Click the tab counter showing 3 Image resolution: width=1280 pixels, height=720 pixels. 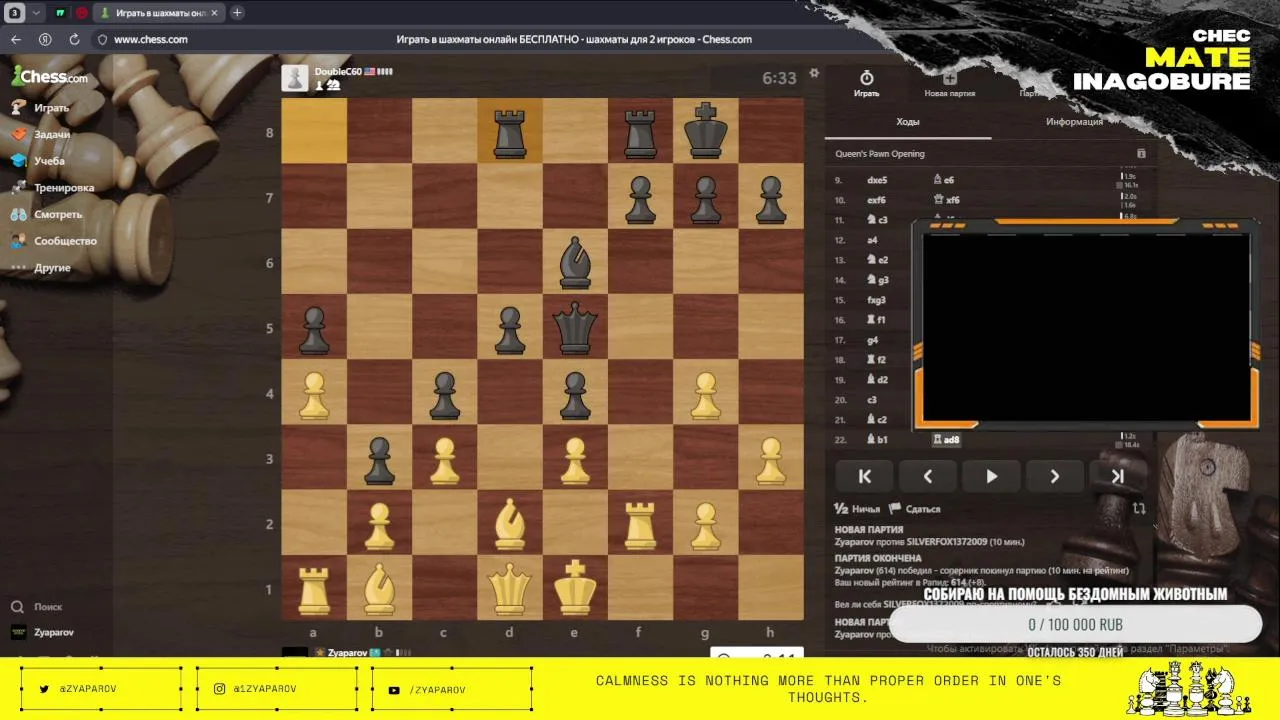point(16,13)
